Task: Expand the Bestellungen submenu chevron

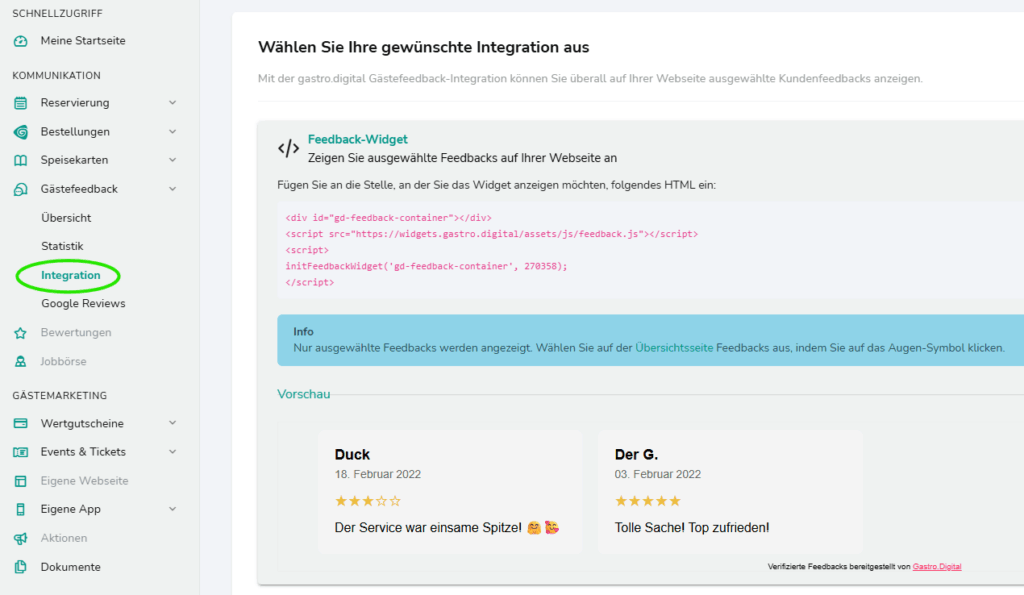Action: click(172, 132)
